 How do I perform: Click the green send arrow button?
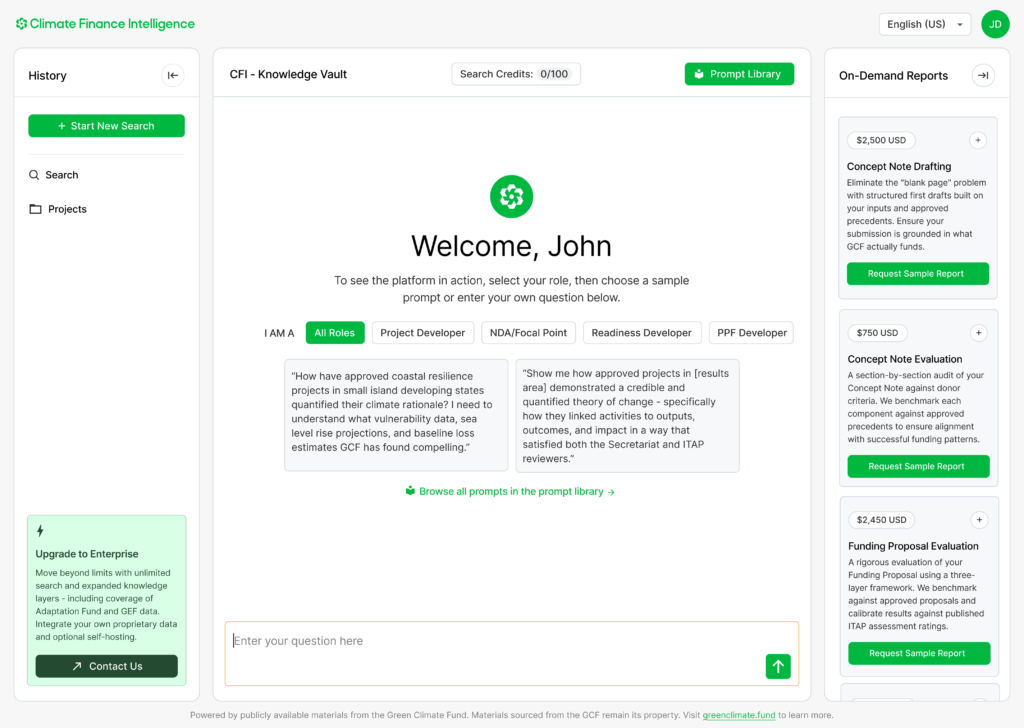778,666
